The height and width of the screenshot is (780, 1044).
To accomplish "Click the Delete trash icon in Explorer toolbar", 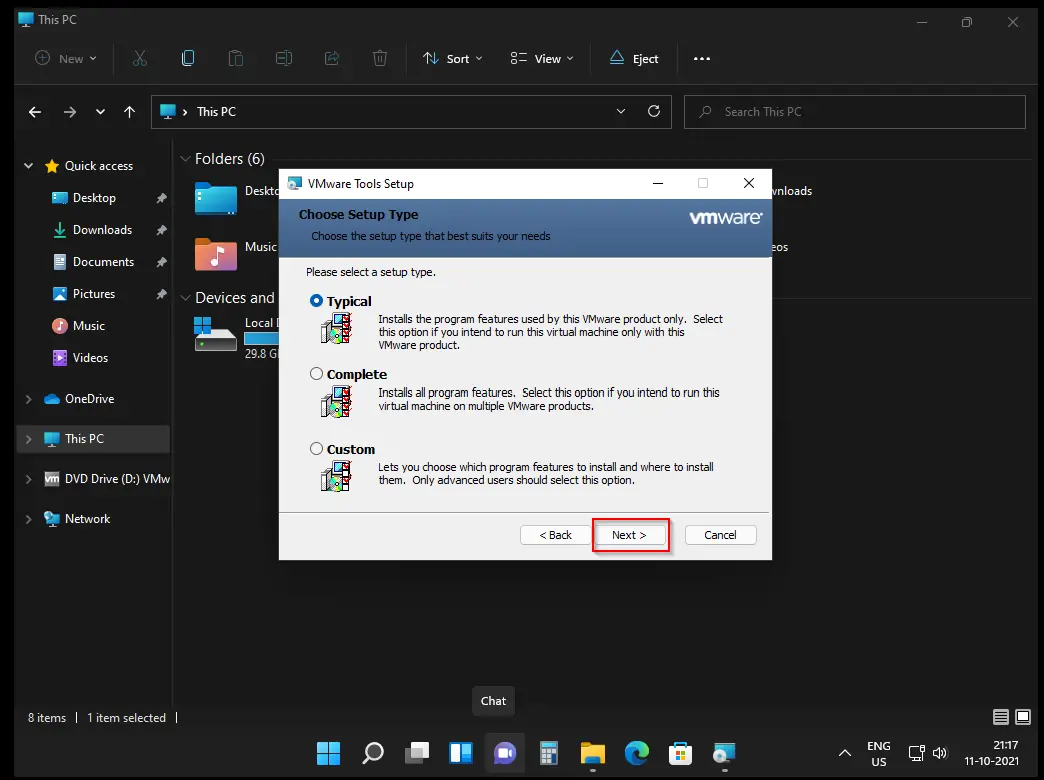I will click(380, 59).
